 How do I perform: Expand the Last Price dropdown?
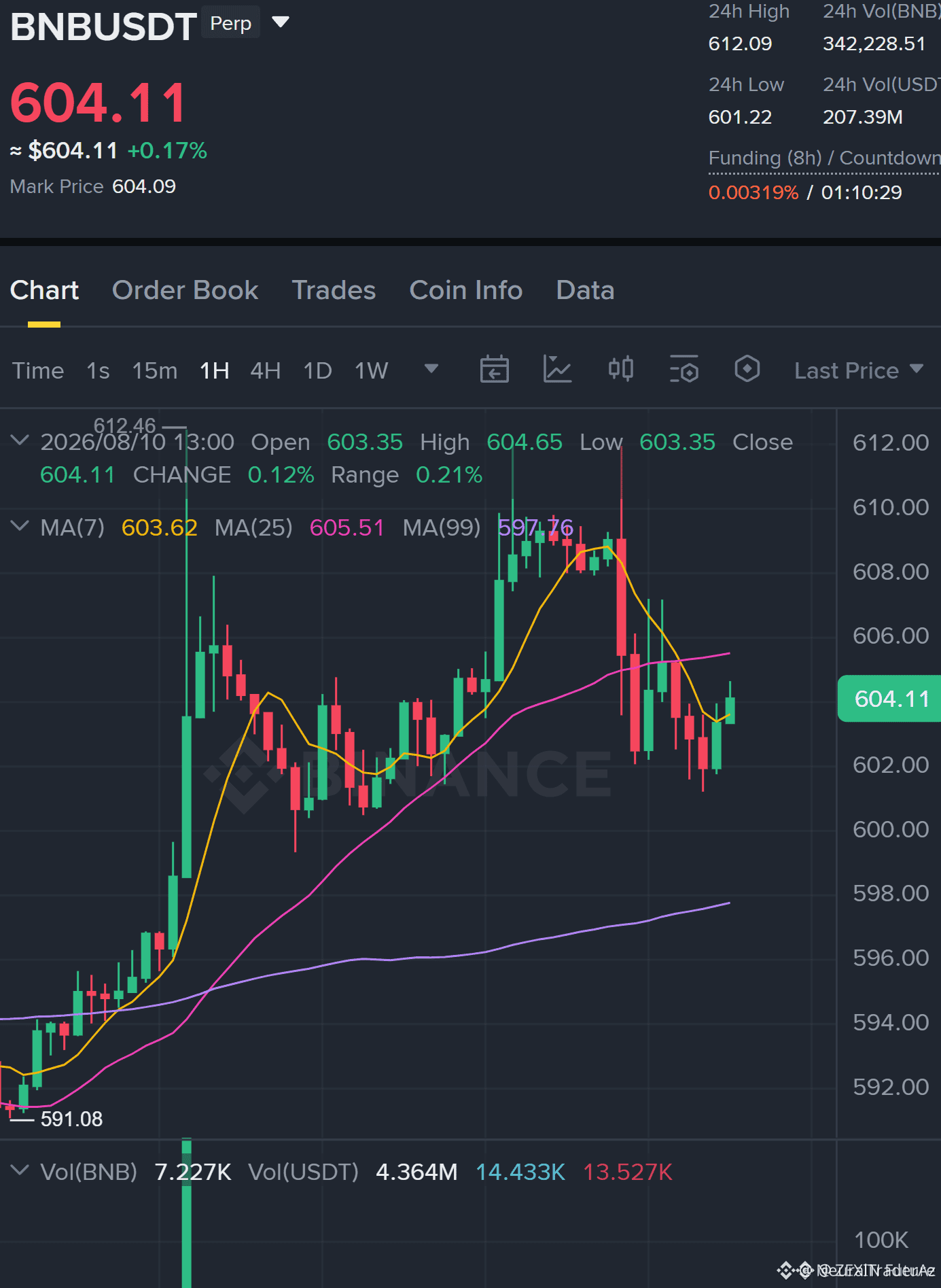(859, 370)
